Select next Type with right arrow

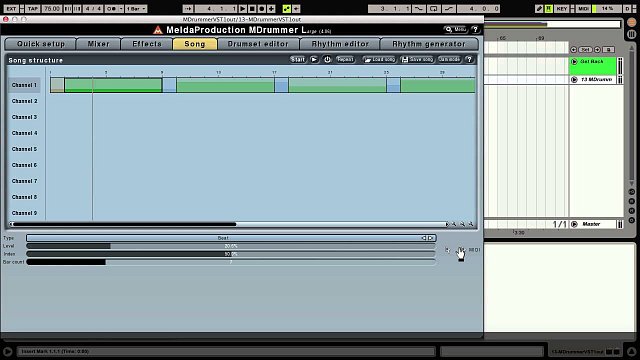pos(431,238)
